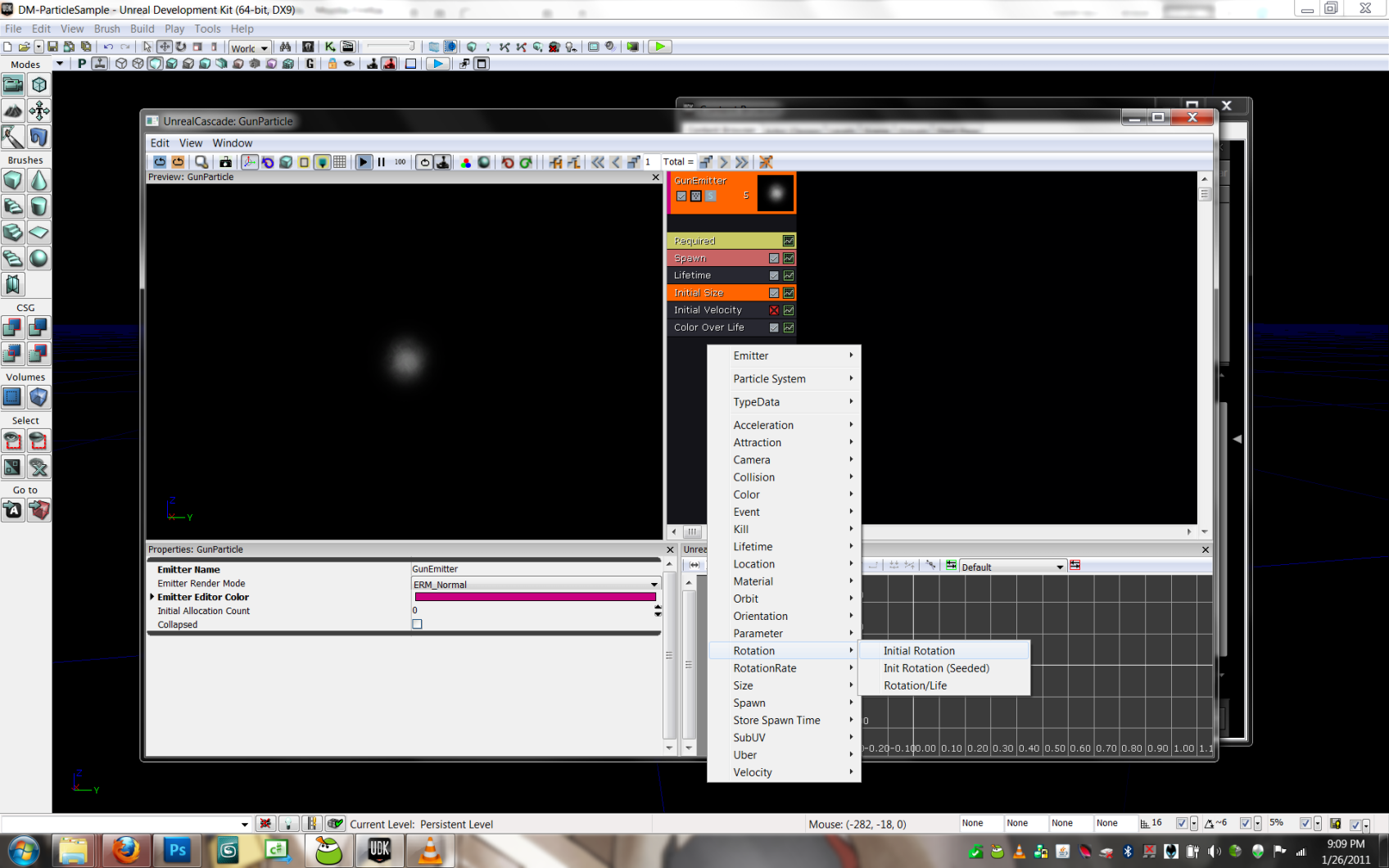Expand the Emitter submenu
This screenshot has width=1389, height=868.
click(x=784, y=355)
